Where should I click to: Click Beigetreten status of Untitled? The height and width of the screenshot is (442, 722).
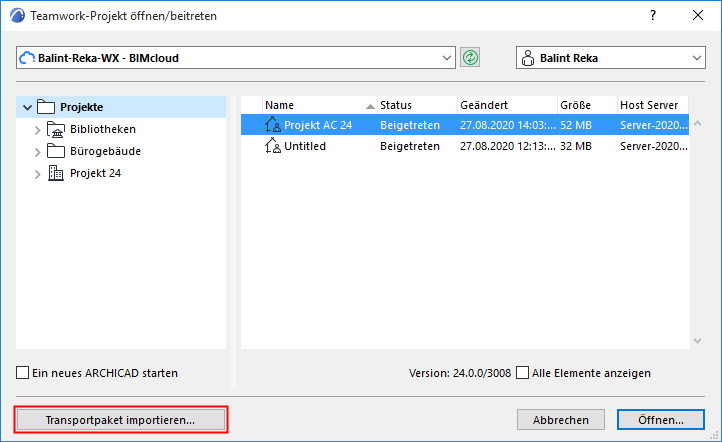tap(410, 146)
